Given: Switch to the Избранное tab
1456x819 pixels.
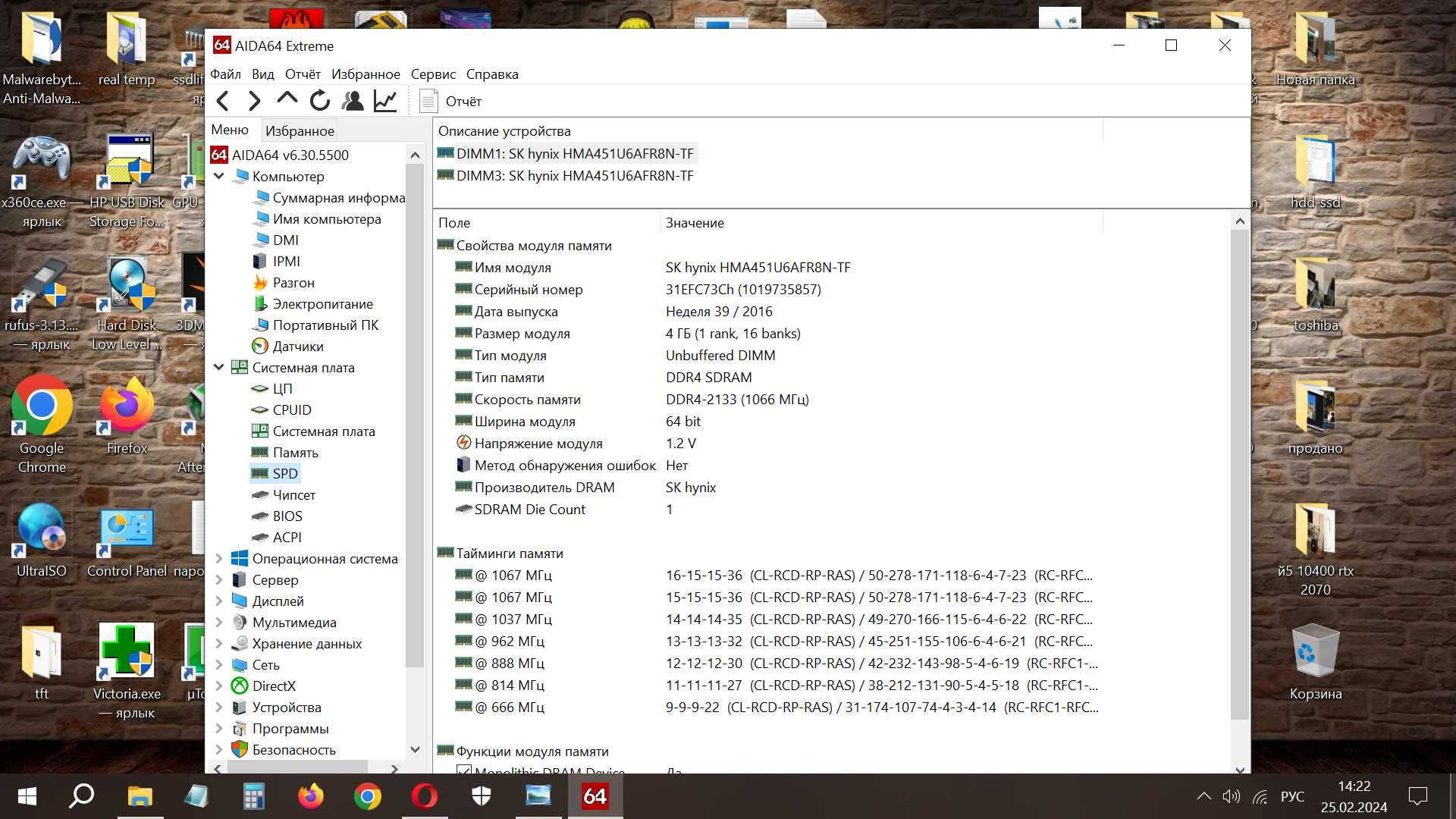Looking at the screenshot, I should coord(300,130).
